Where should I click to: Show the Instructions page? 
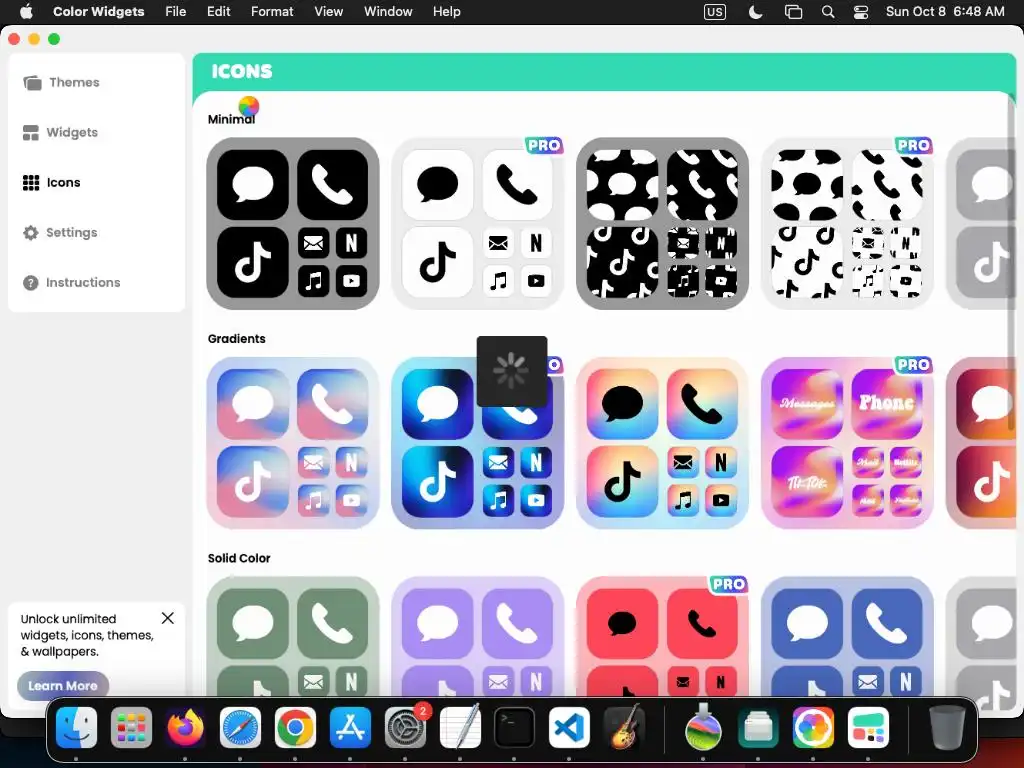pyautogui.click(x=72, y=283)
